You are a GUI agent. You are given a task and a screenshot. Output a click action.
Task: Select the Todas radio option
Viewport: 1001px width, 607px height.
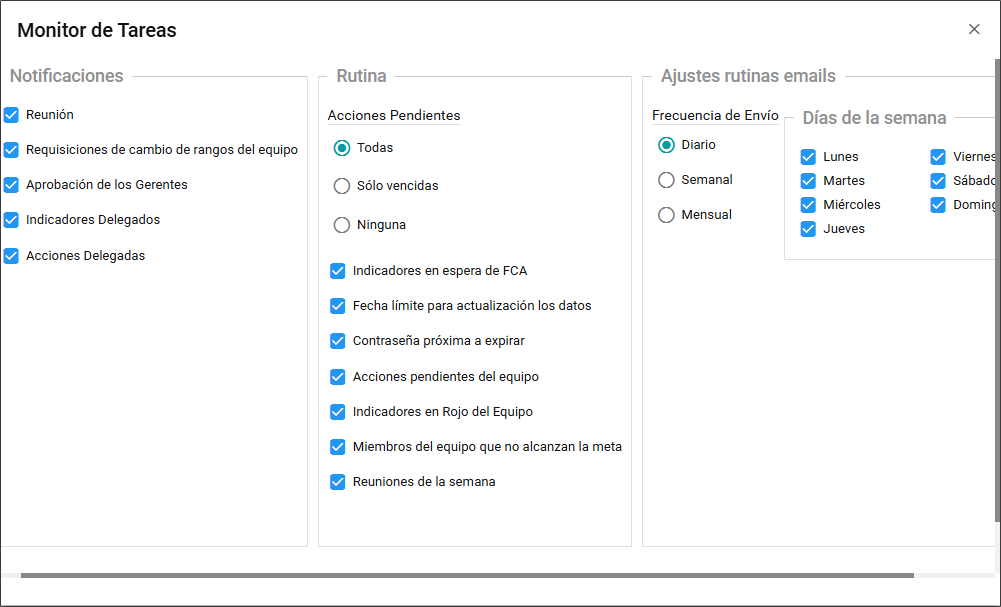click(x=342, y=148)
